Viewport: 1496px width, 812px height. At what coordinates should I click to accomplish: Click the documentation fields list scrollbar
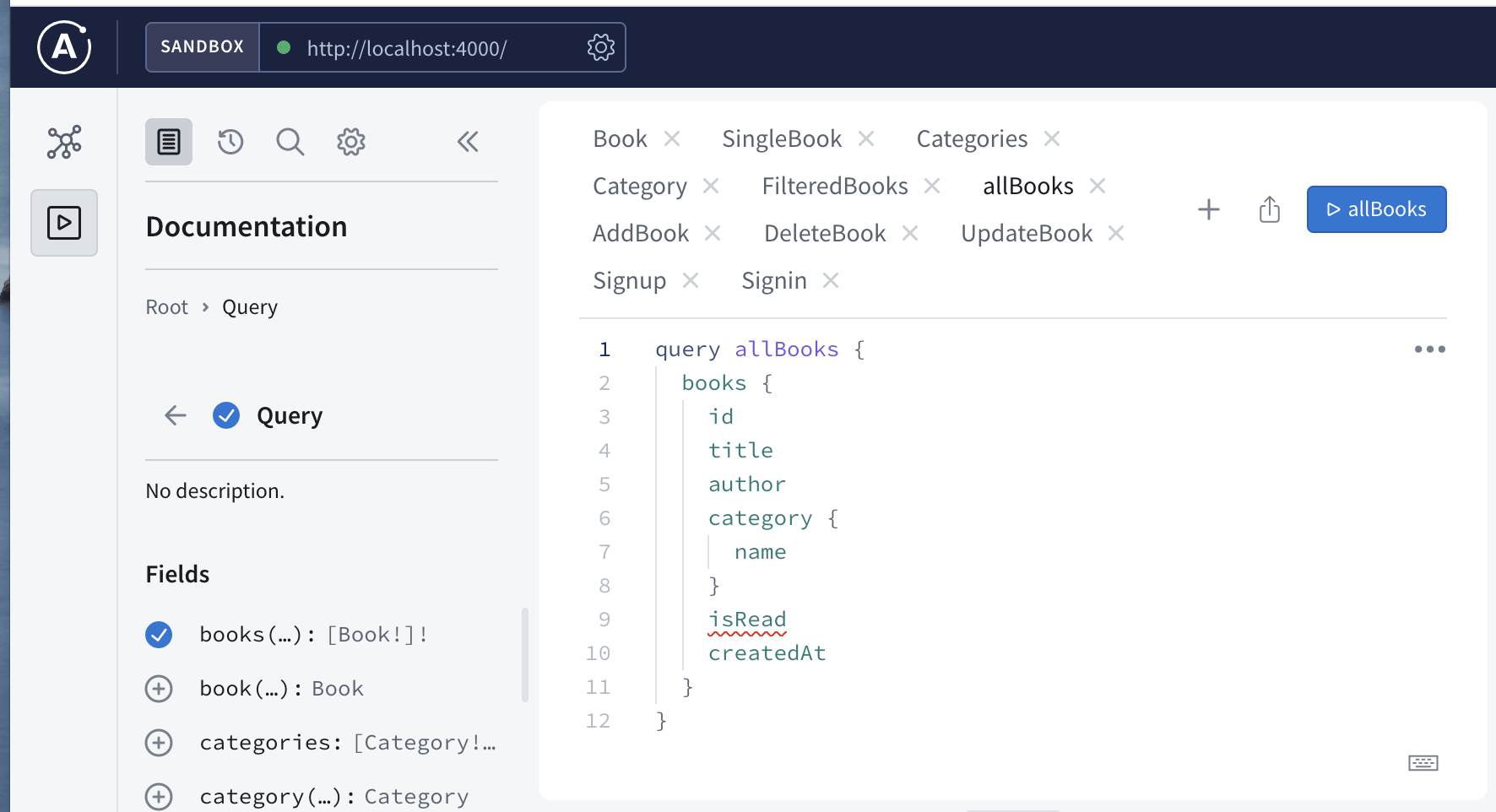click(525, 655)
